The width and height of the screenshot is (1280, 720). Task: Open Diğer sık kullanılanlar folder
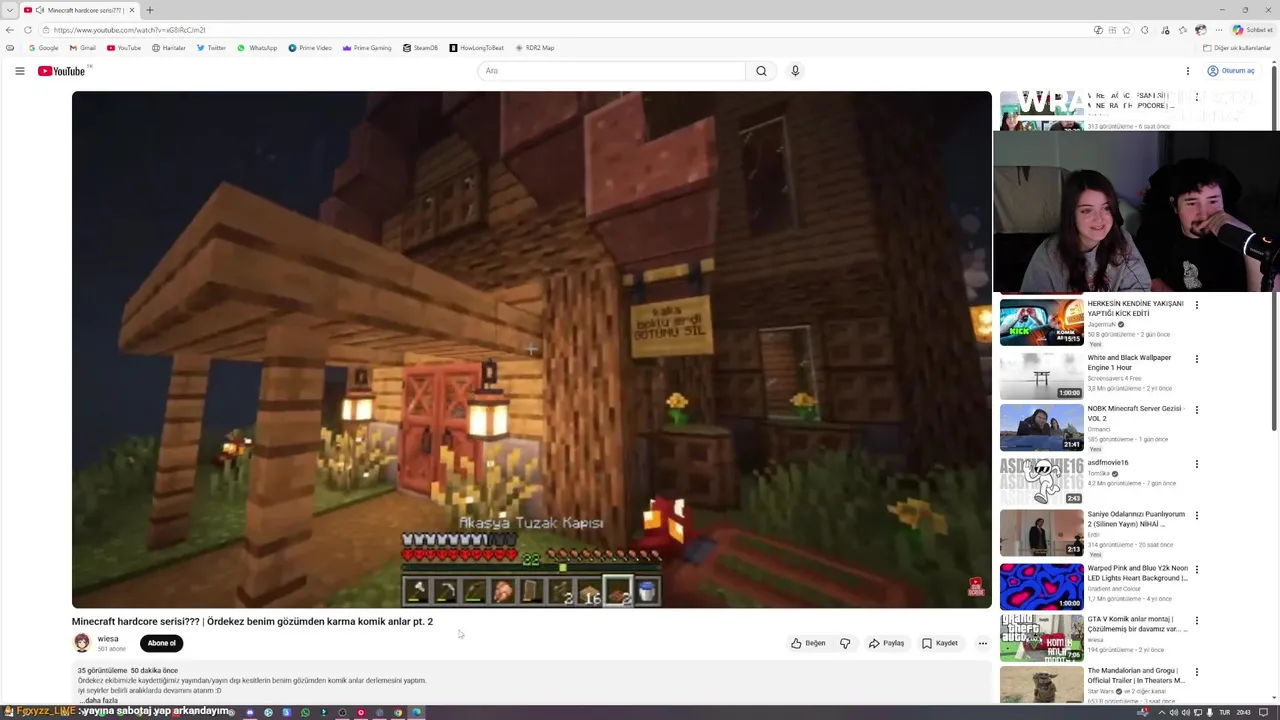[x=1236, y=48]
